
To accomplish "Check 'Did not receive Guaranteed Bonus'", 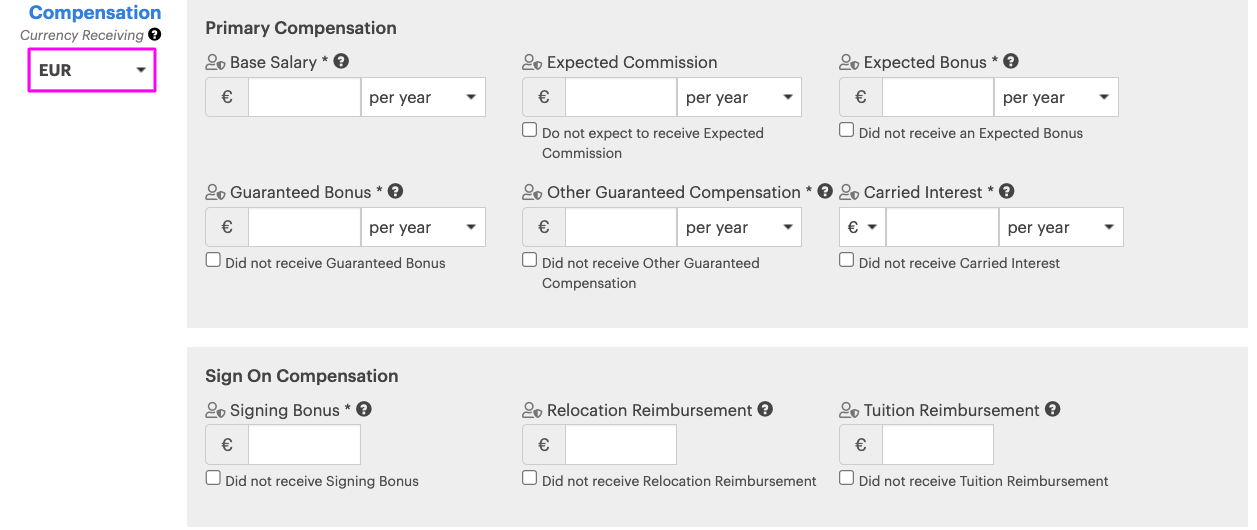I will coord(213,260).
